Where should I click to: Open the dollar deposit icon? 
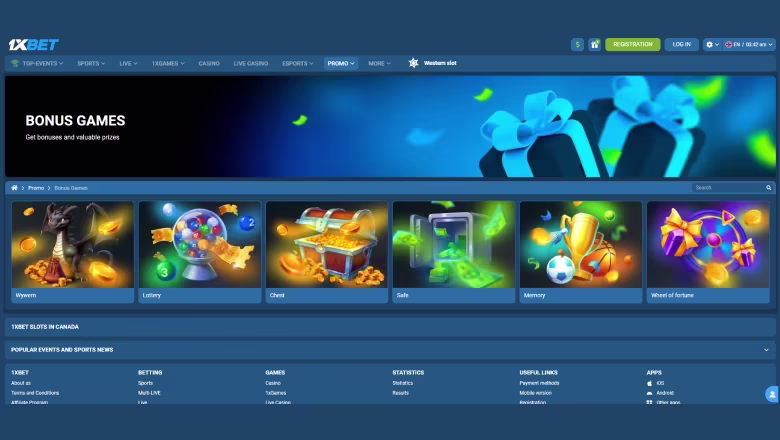[x=577, y=44]
